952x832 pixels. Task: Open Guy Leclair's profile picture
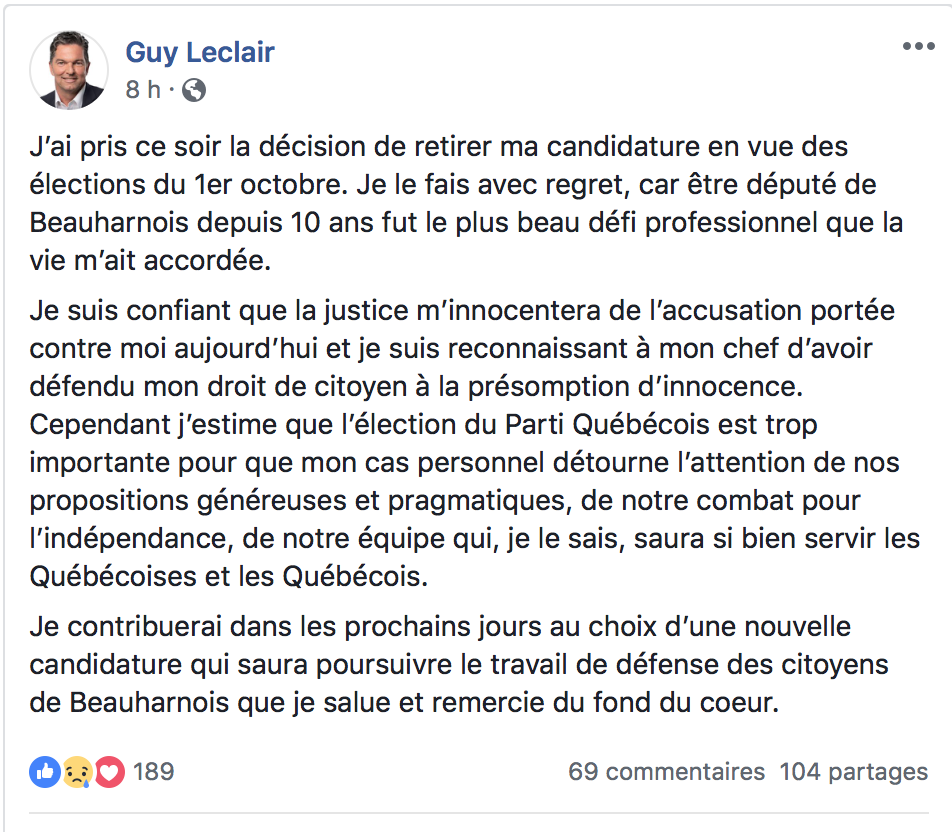point(69,70)
